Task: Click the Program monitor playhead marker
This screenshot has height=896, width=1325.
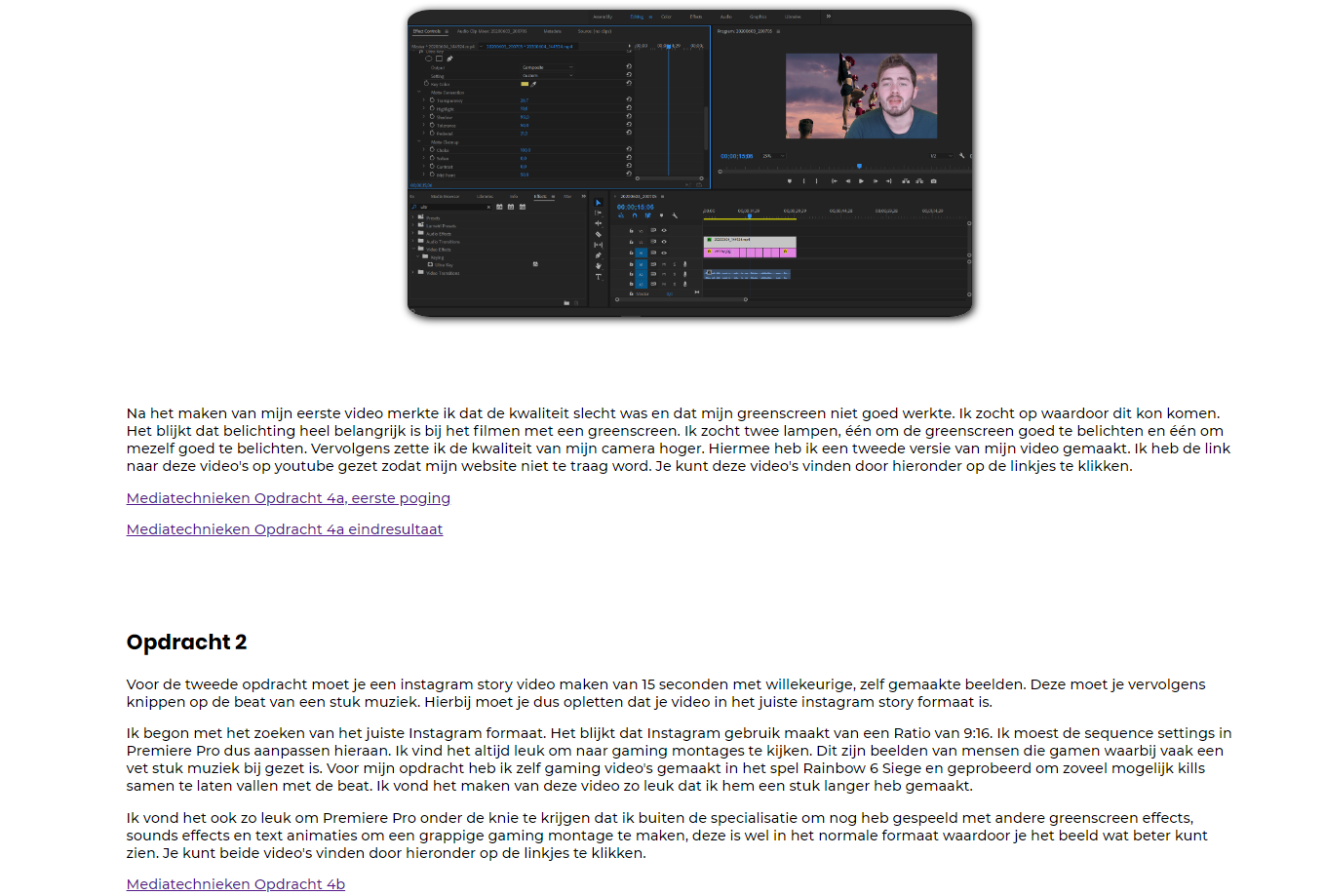Action: 859,166
